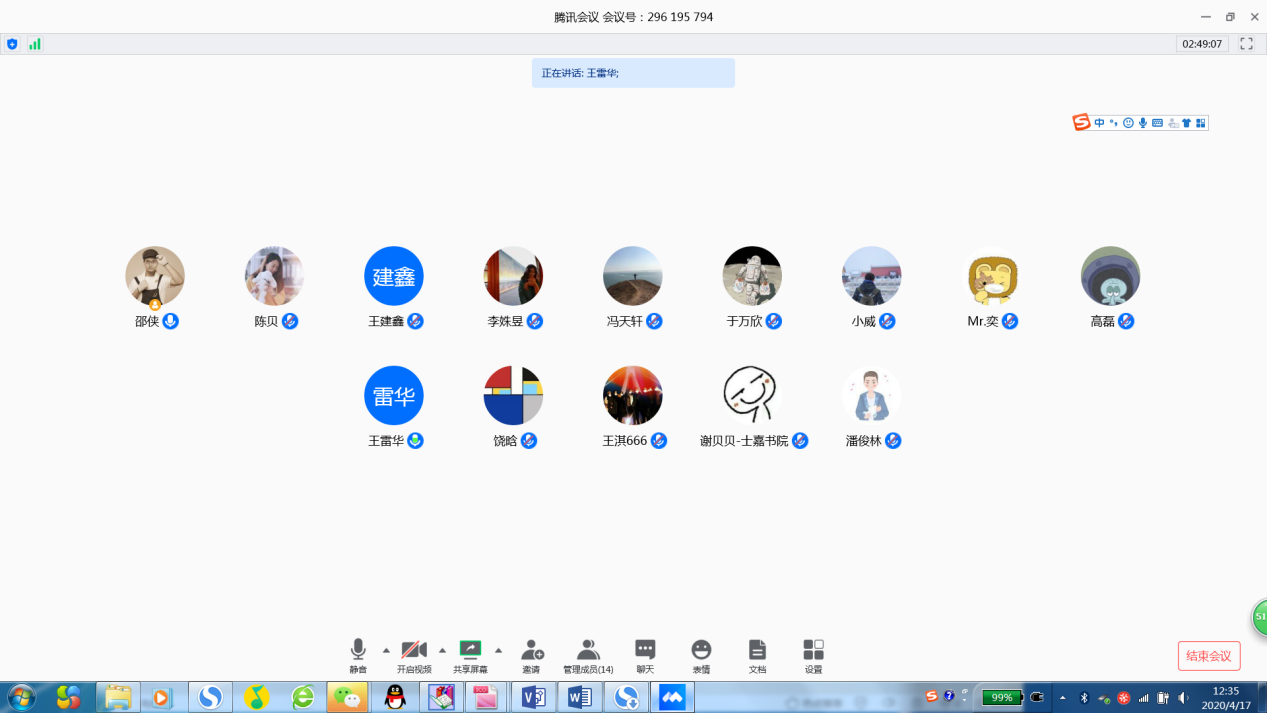Turn on camera via 开启视频
The height and width of the screenshot is (713, 1267).
(x=414, y=655)
